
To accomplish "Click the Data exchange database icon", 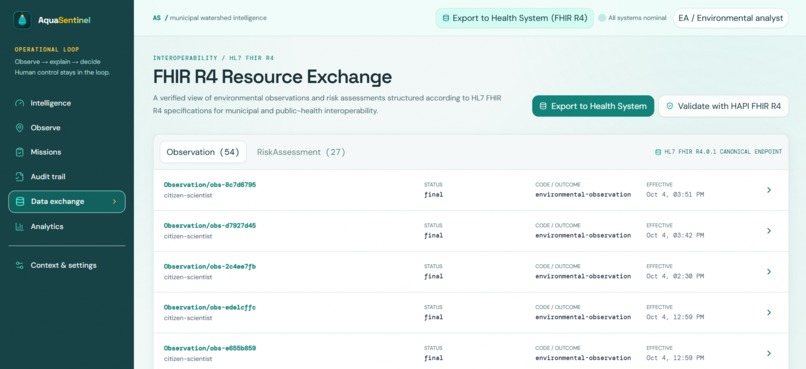I will (20, 201).
